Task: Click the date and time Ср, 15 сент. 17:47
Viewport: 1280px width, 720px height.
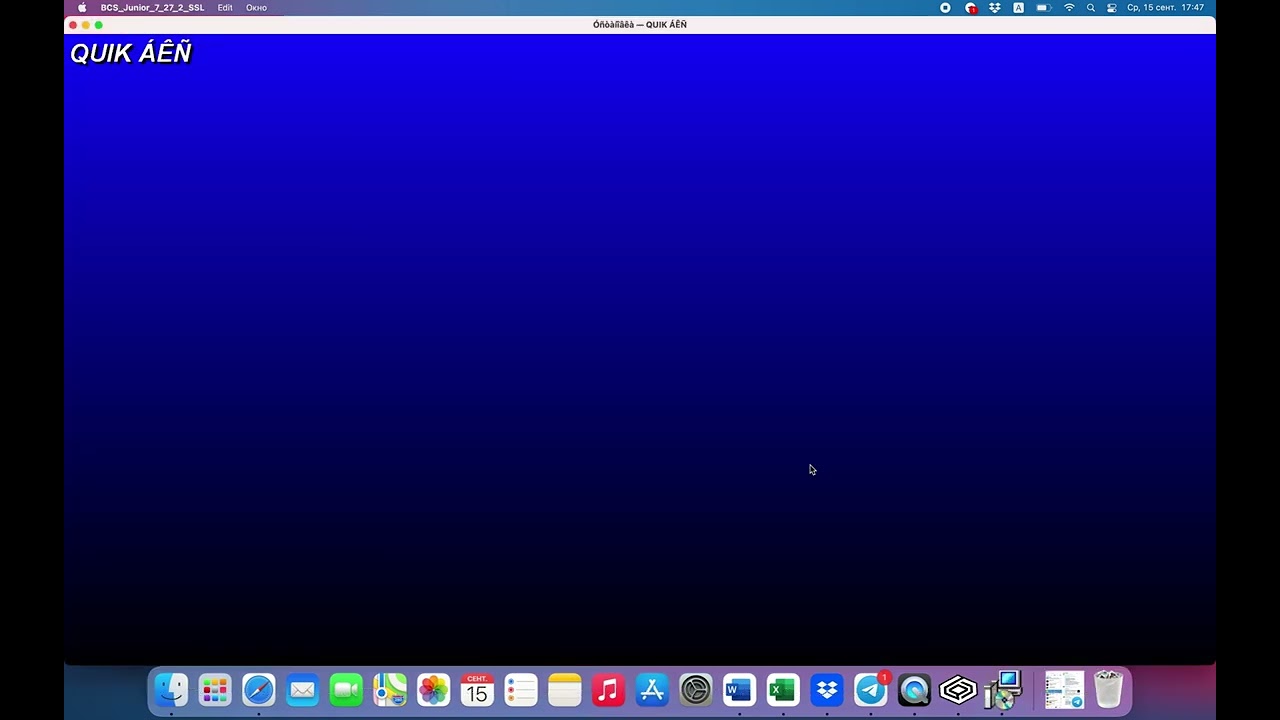Action: (x=1165, y=7)
